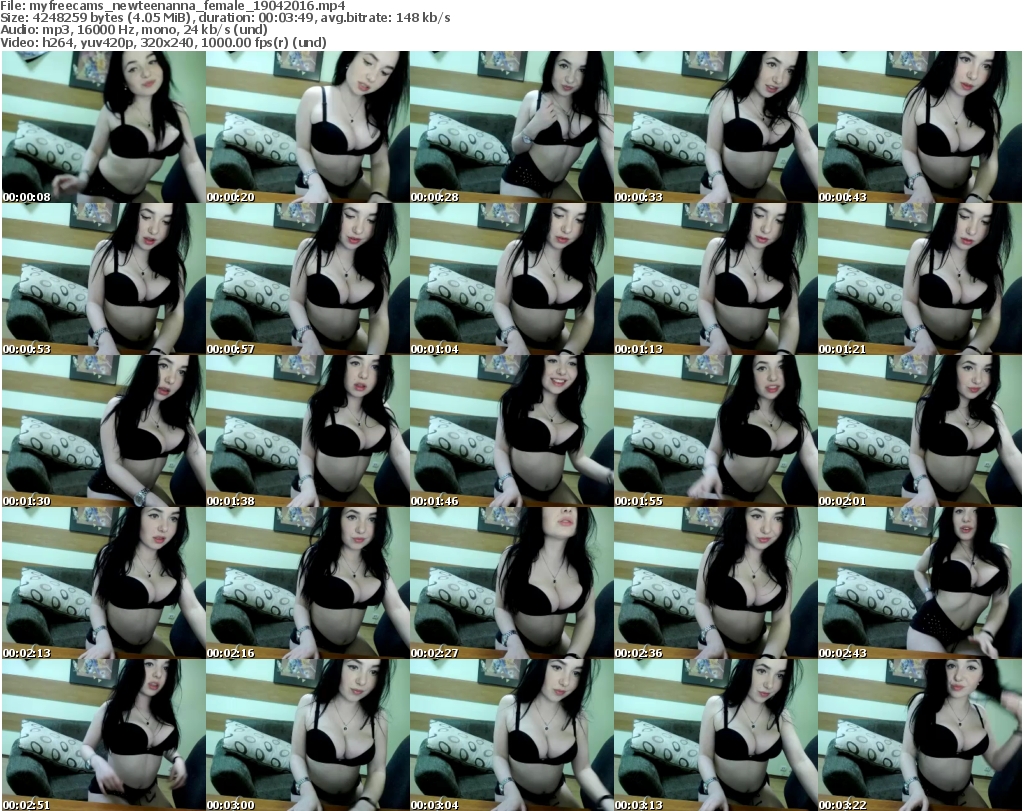Click the 'Audio: mp3, 16000 Hz' line
1024x811 pixels.
[134, 30]
